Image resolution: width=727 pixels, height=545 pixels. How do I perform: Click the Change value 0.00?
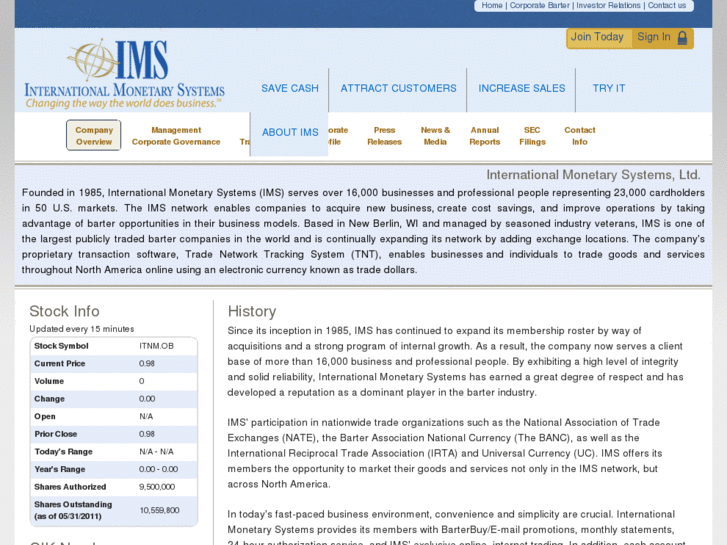147,399
